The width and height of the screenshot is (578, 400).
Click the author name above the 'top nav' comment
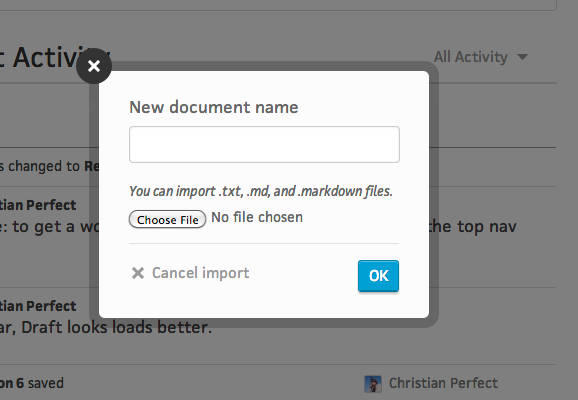(x=38, y=205)
